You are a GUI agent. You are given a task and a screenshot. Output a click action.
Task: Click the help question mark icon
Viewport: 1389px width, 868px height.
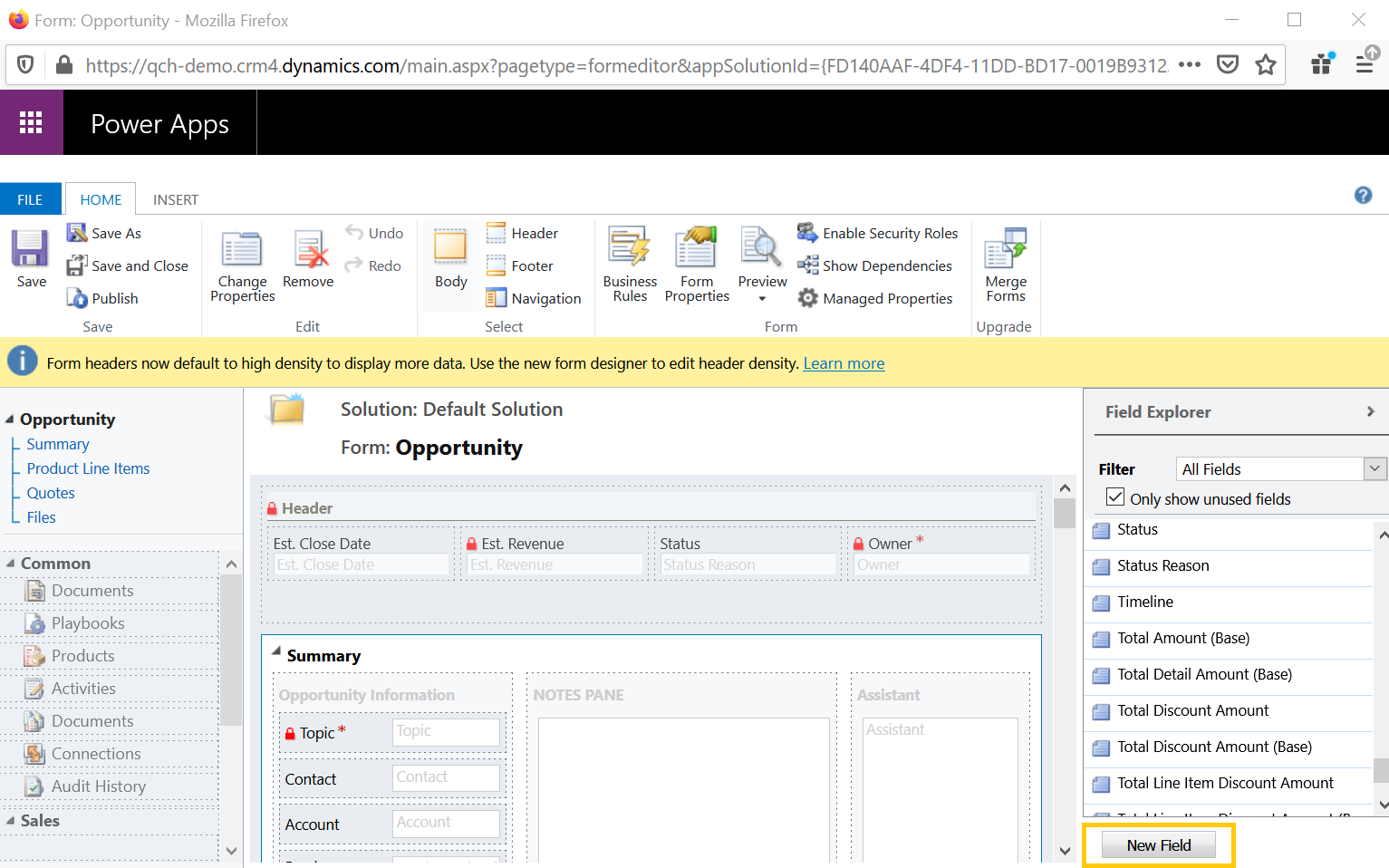(x=1363, y=195)
